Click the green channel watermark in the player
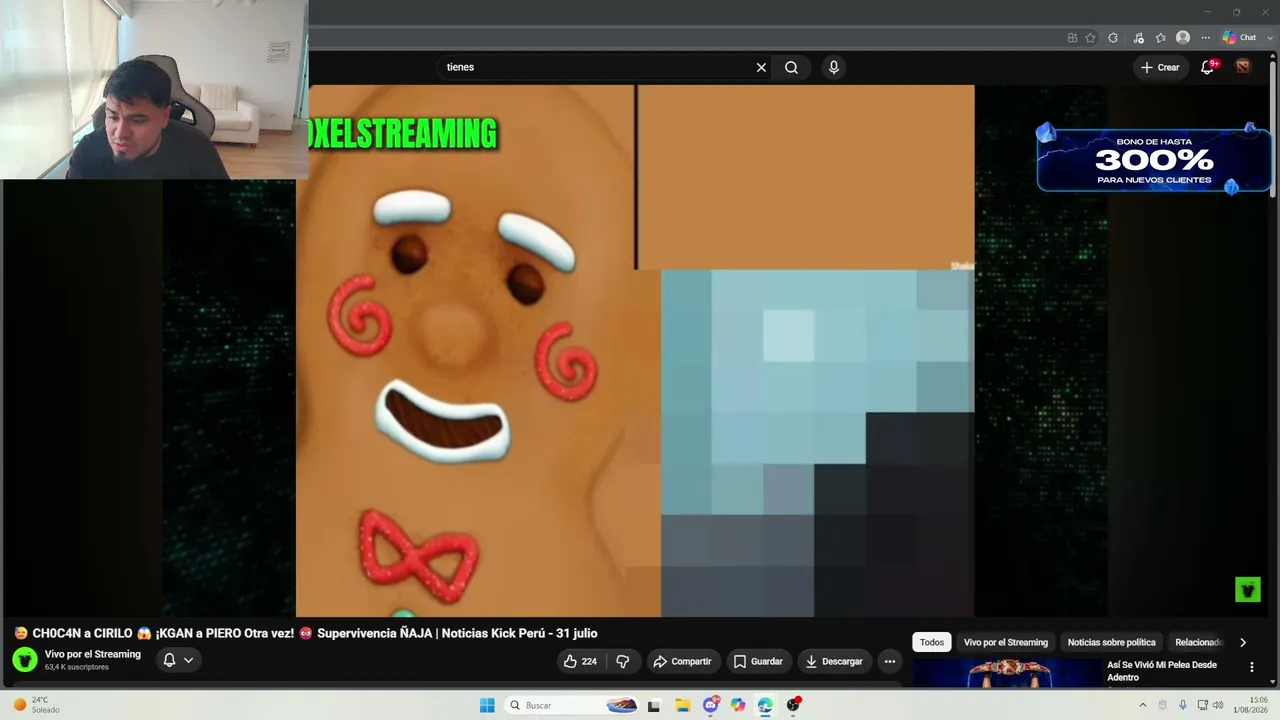This screenshot has width=1280, height=720. tap(1247, 590)
